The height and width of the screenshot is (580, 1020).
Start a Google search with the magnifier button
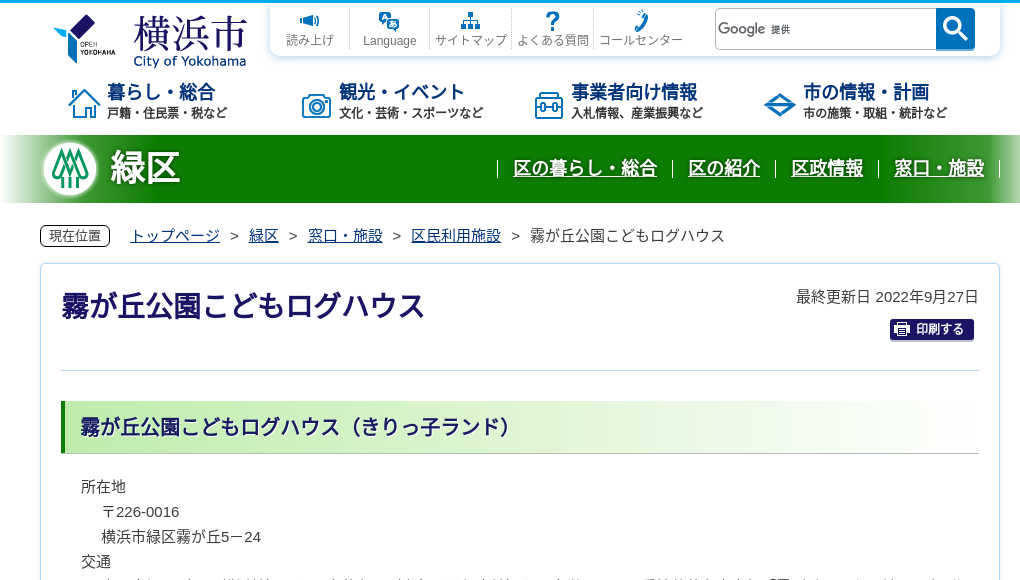tap(954, 29)
